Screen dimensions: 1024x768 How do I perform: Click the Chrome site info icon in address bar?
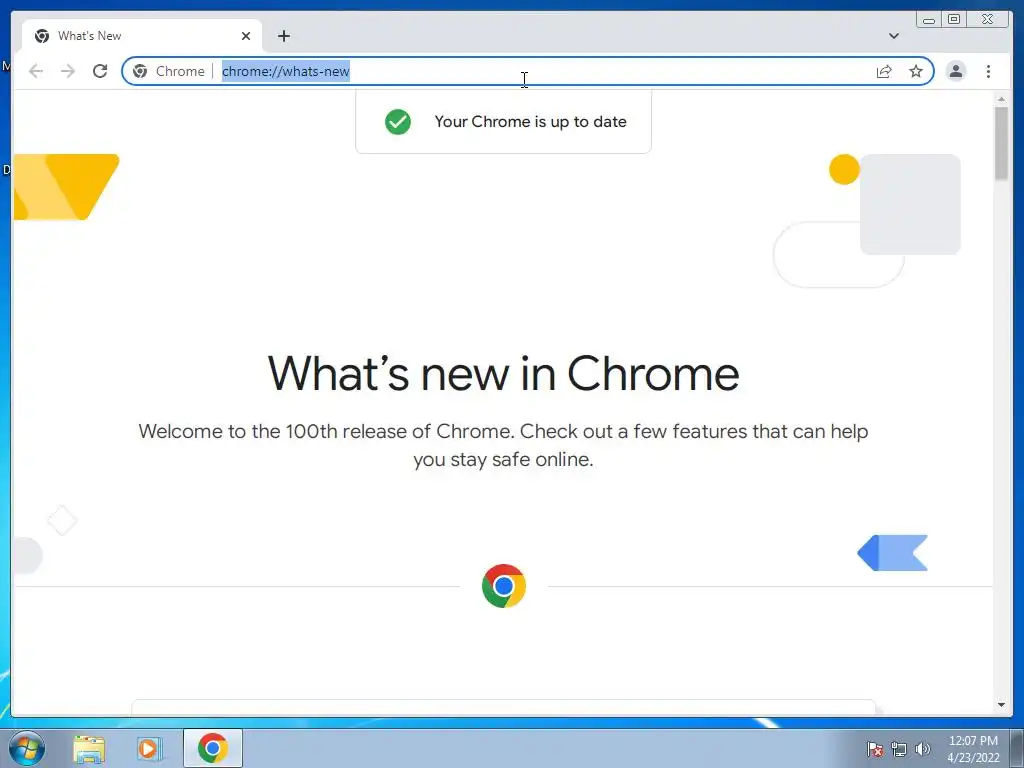point(140,71)
